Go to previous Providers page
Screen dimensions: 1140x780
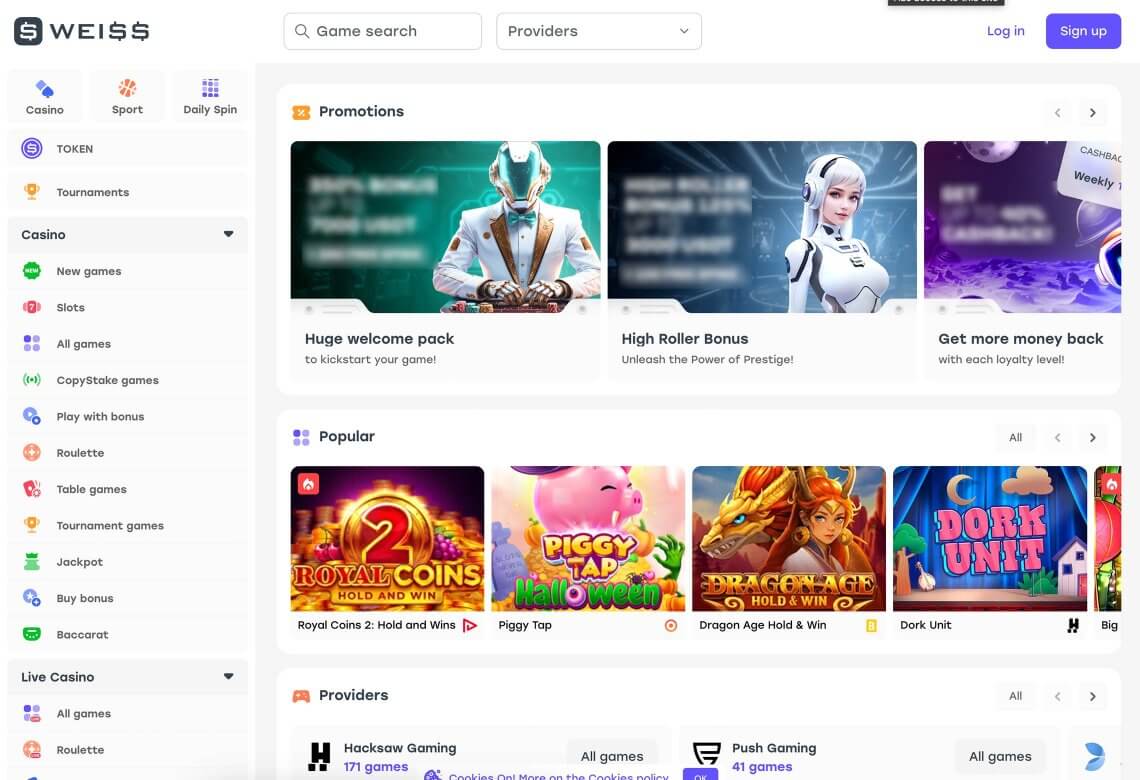tap(1057, 696)
